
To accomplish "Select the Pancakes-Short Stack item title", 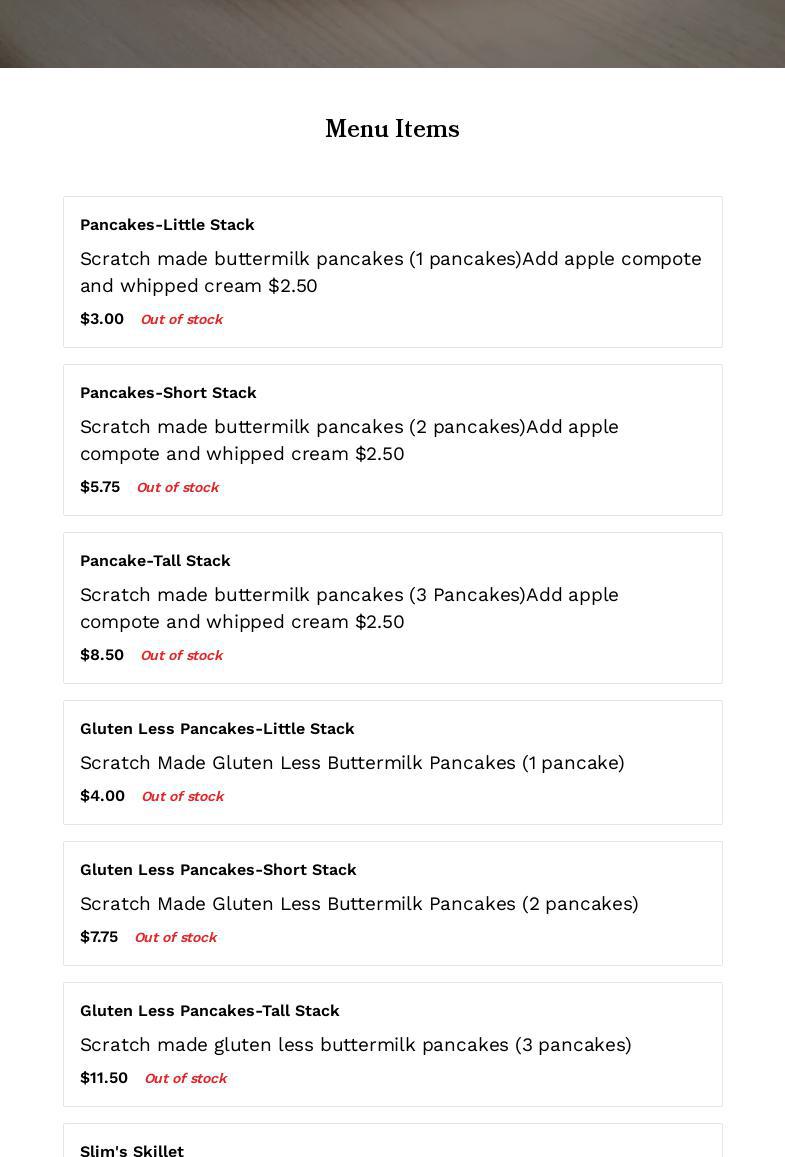I will (x=168, y=393).
